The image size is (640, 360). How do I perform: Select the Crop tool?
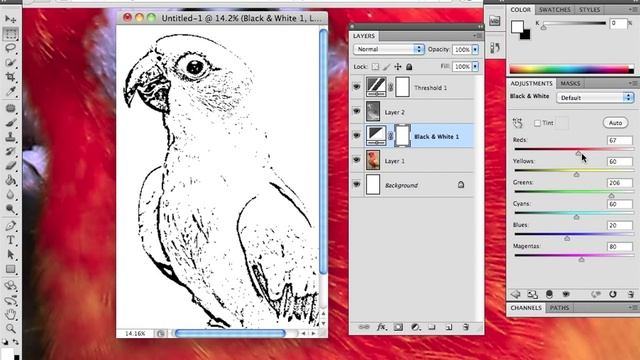[x=11, y=77]
